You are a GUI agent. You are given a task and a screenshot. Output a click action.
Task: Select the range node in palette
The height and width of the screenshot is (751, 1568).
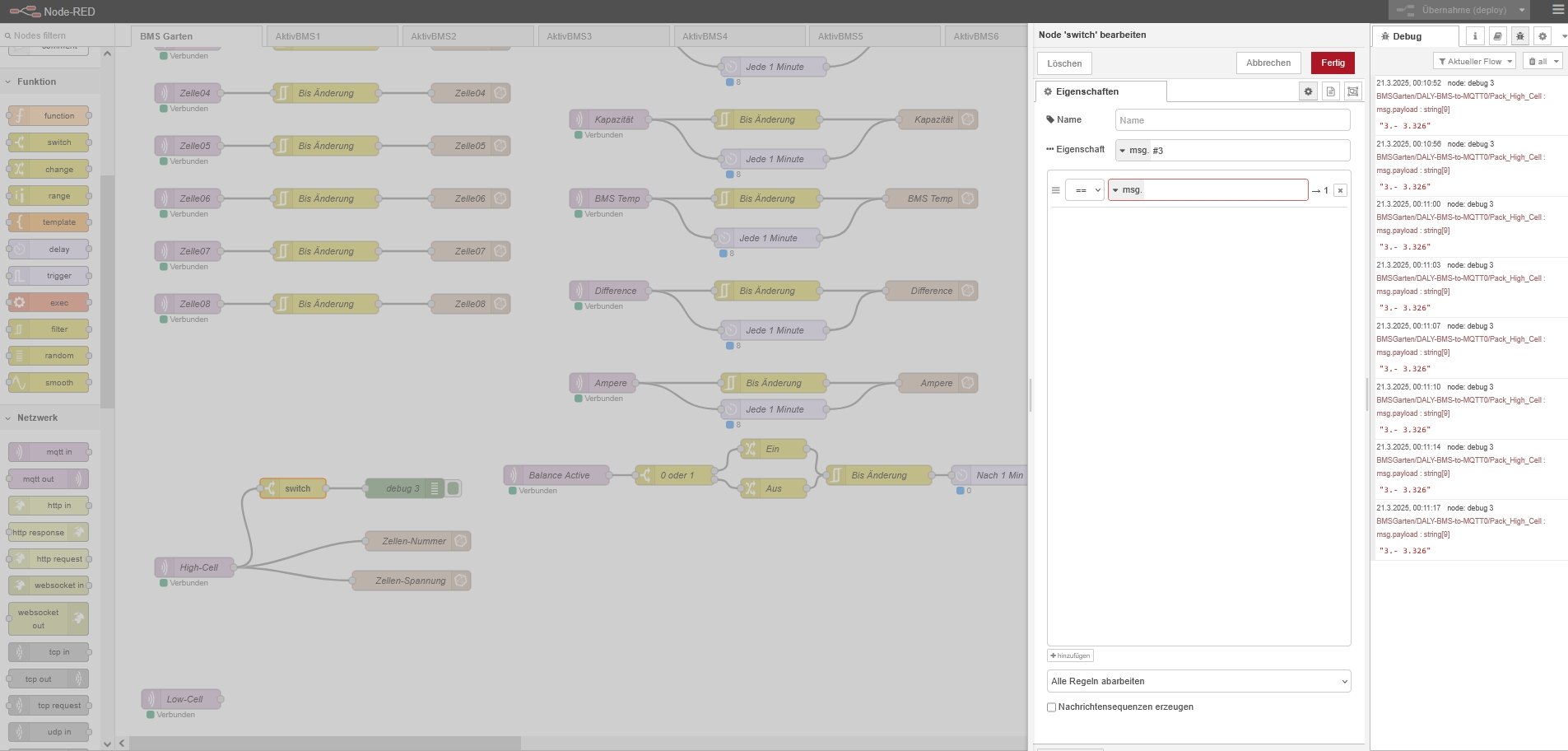tap(49, 196)
